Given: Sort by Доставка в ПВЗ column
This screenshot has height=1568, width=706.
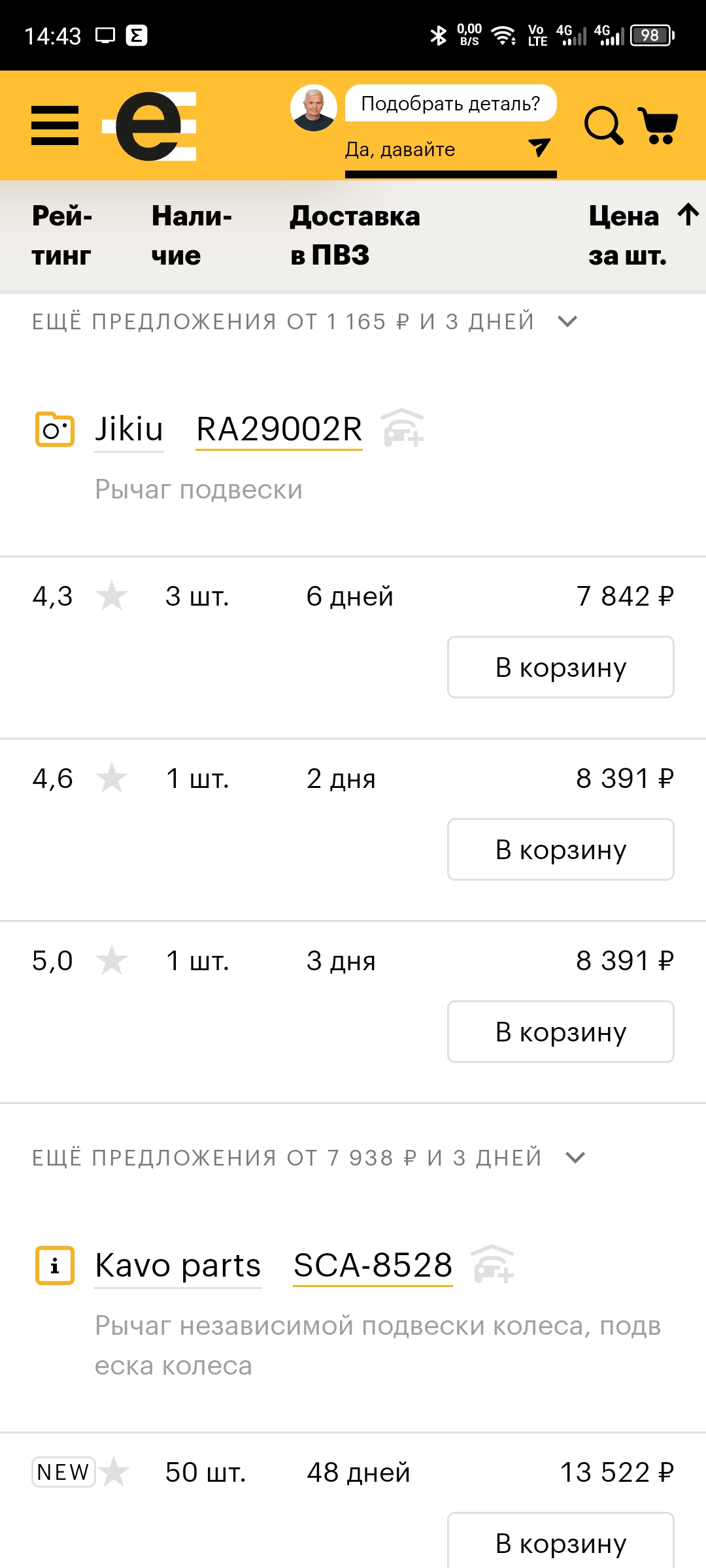Looking at the screenshot, I should [x=355, y=235].
